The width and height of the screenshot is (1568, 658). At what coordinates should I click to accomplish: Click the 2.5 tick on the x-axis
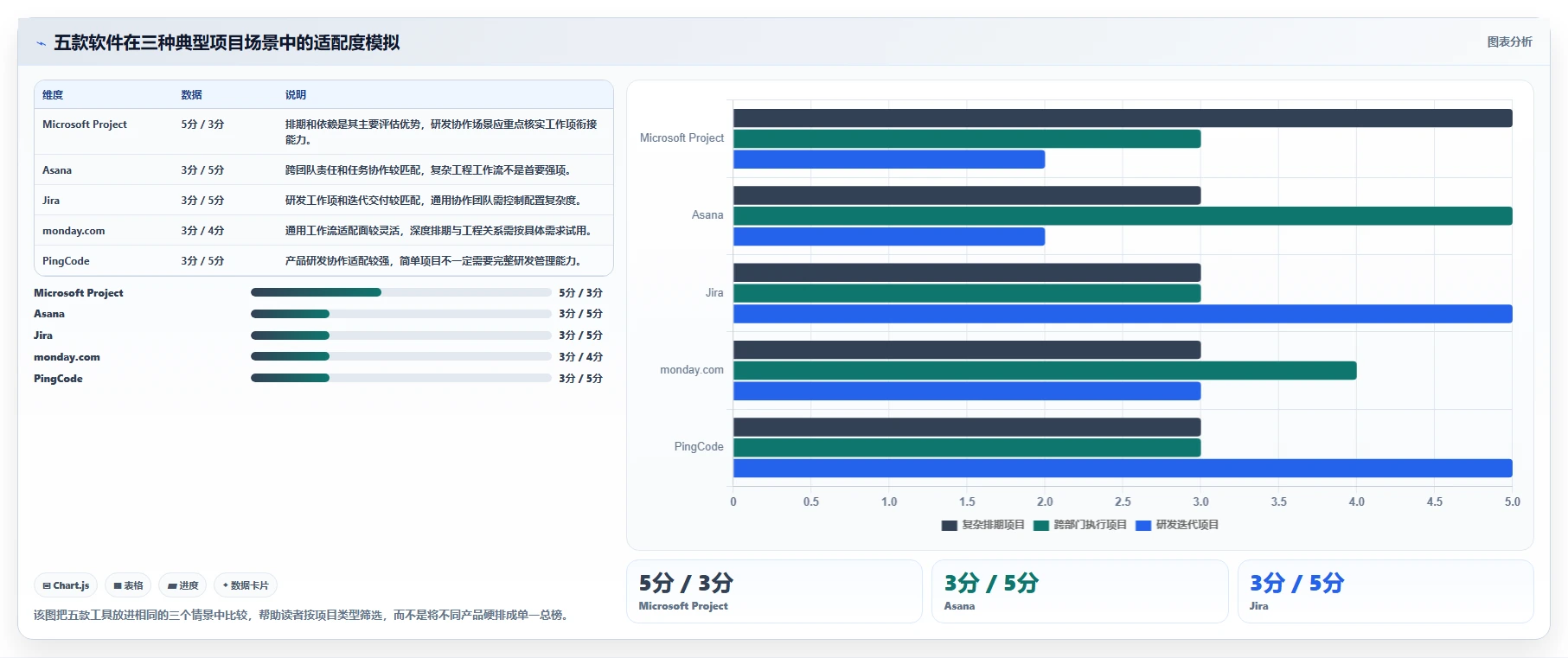1123,501
